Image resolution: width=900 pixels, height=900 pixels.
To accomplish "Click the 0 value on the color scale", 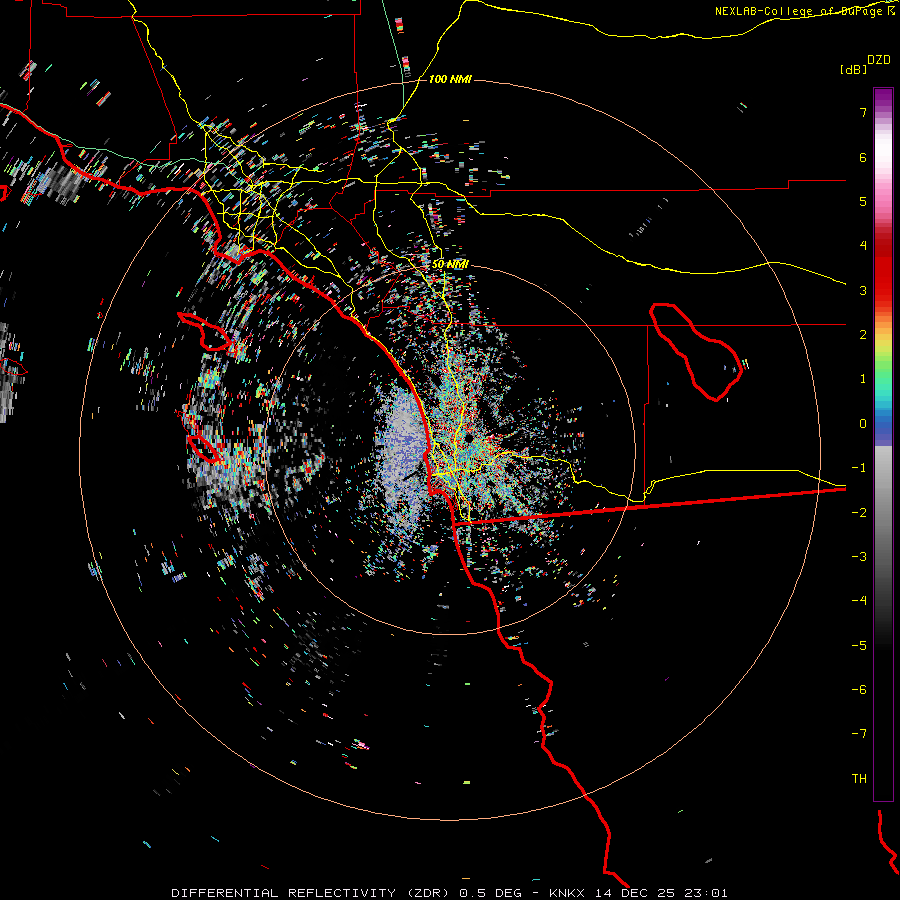I will point(863,424).
